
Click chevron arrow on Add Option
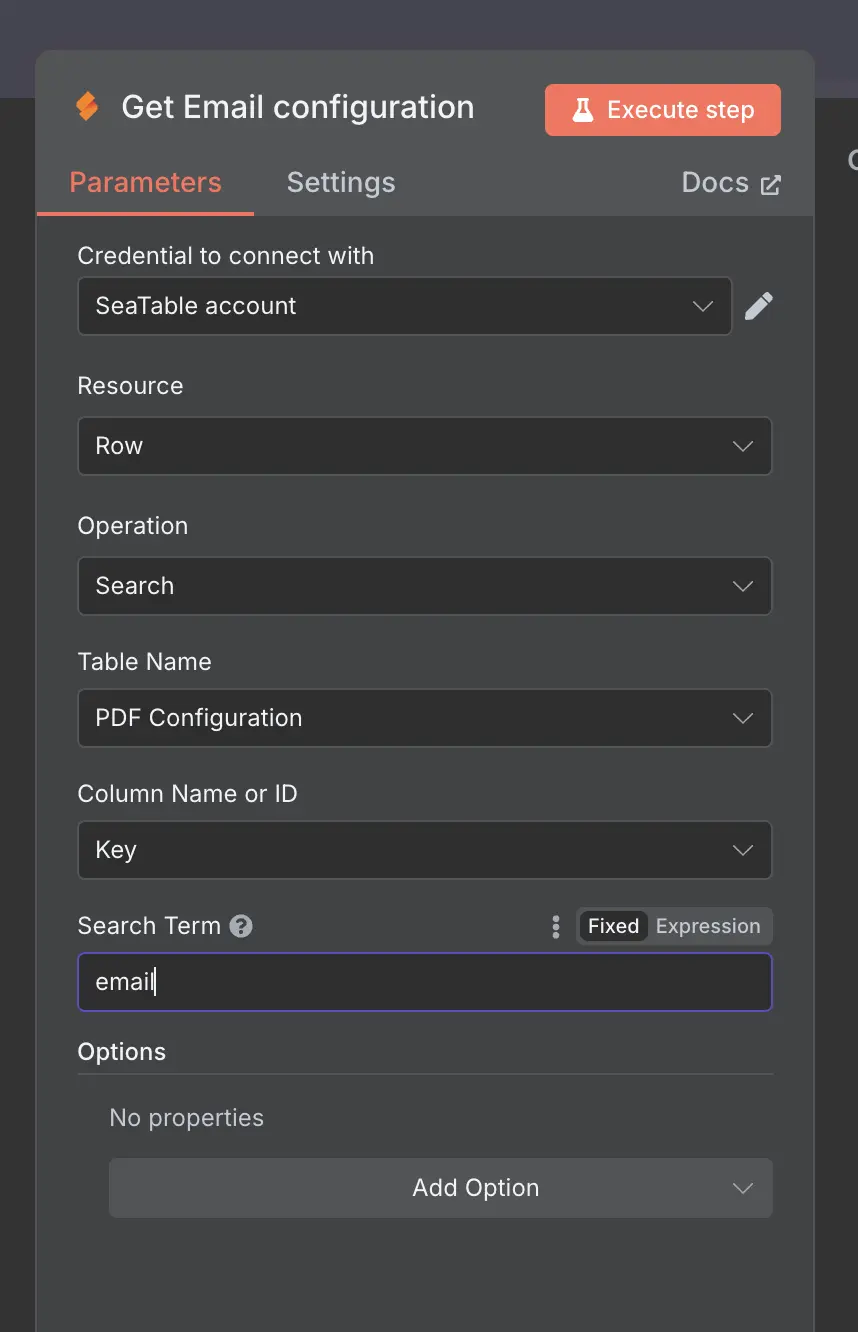[x=742, y=1188]
